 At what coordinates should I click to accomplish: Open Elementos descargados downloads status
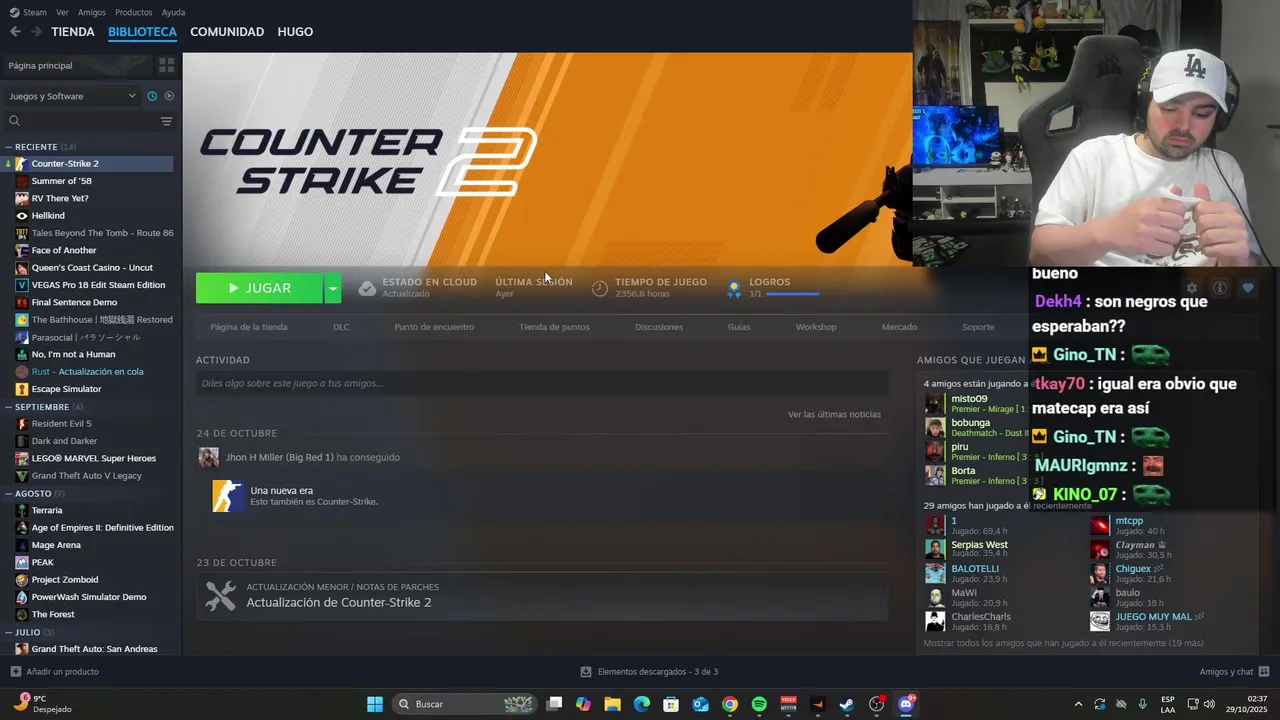tap(649, 672)
